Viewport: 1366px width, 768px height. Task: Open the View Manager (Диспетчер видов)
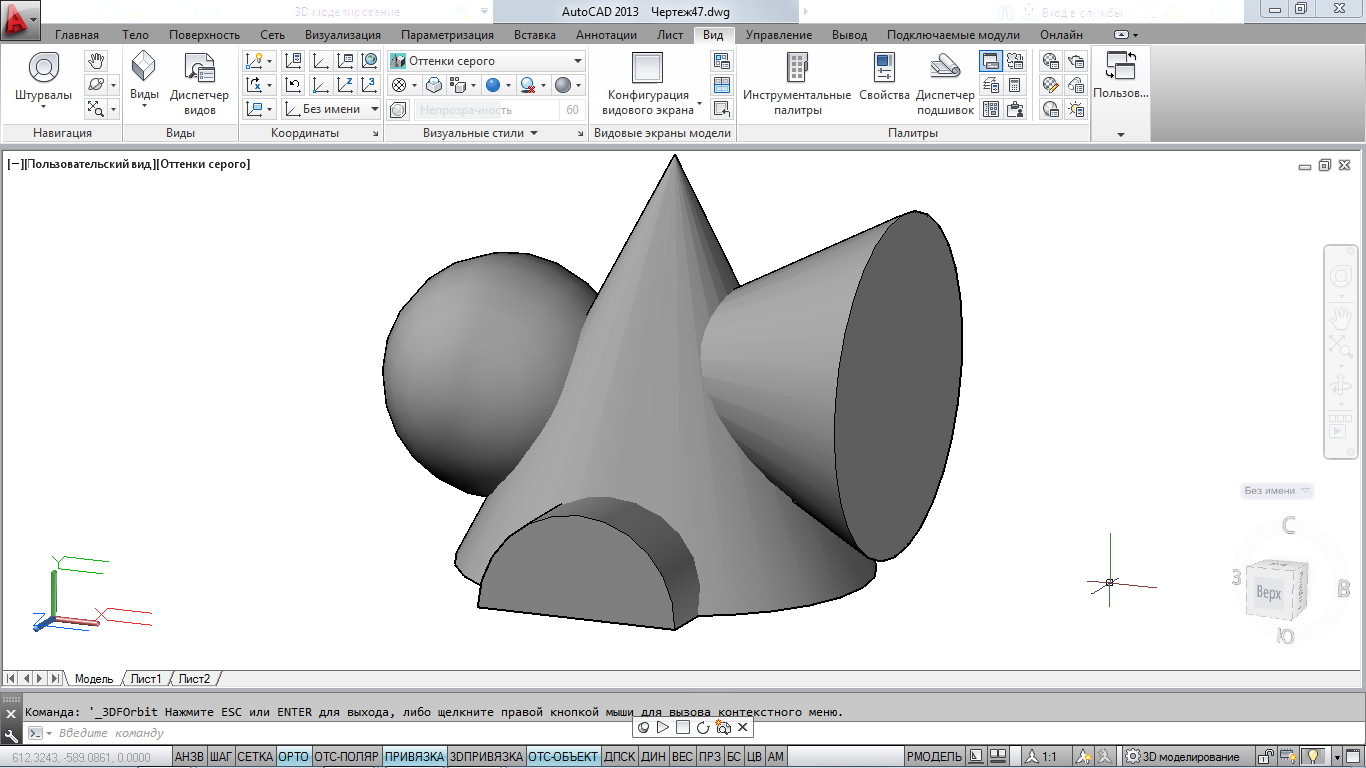click(199, 69)
